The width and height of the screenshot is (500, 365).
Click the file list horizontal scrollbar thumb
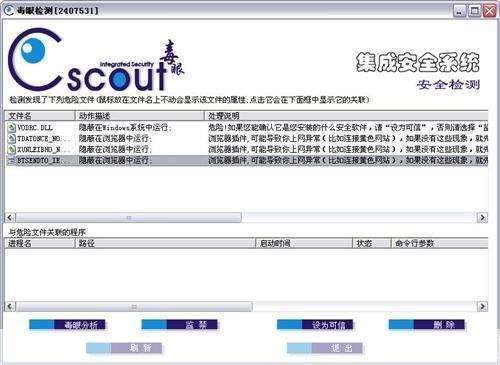(x=129, y=218)
